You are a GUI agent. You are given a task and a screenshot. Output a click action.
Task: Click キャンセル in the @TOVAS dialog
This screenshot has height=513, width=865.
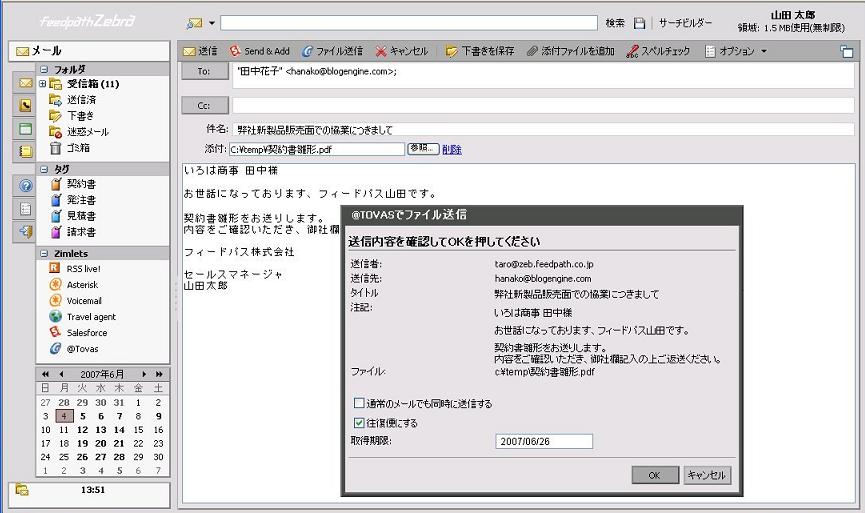click(x=707, y=475)
